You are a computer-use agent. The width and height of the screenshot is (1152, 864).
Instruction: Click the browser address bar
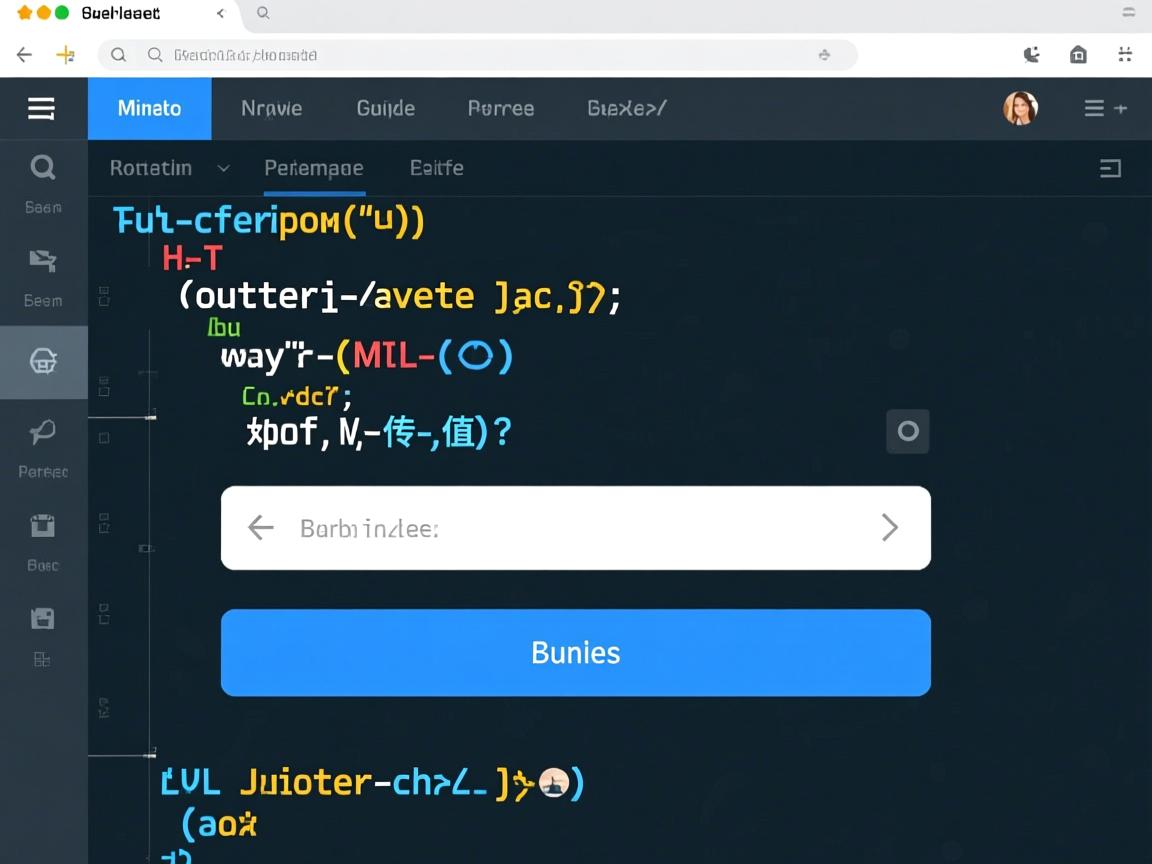[480, 55]
